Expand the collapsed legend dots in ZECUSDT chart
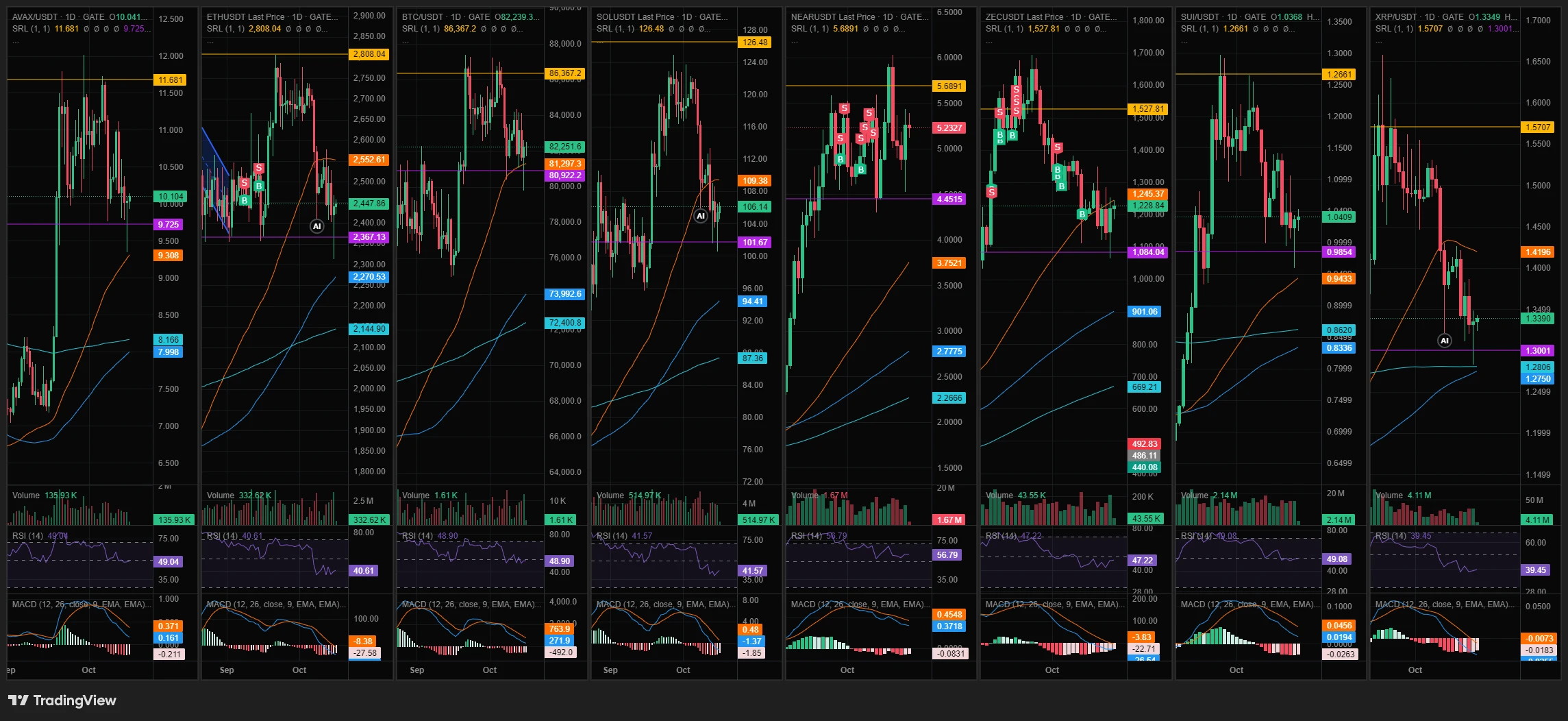 click(989, 41)
